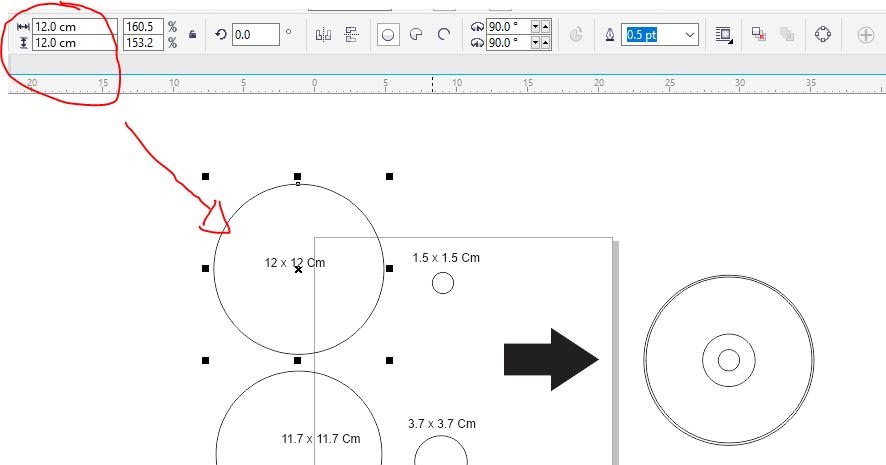This screenshot has width=886, height=465.
Task: Click the ending angle icon
Action: point(477,42)
